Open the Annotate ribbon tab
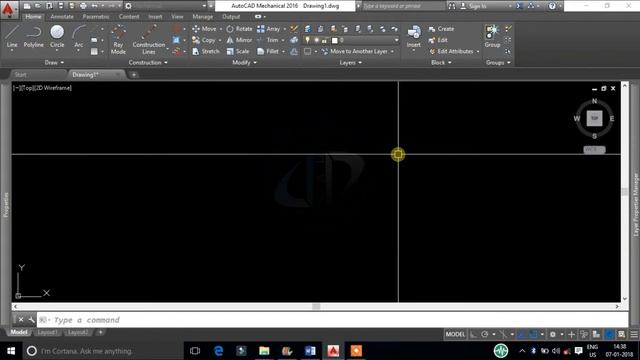 62,17
